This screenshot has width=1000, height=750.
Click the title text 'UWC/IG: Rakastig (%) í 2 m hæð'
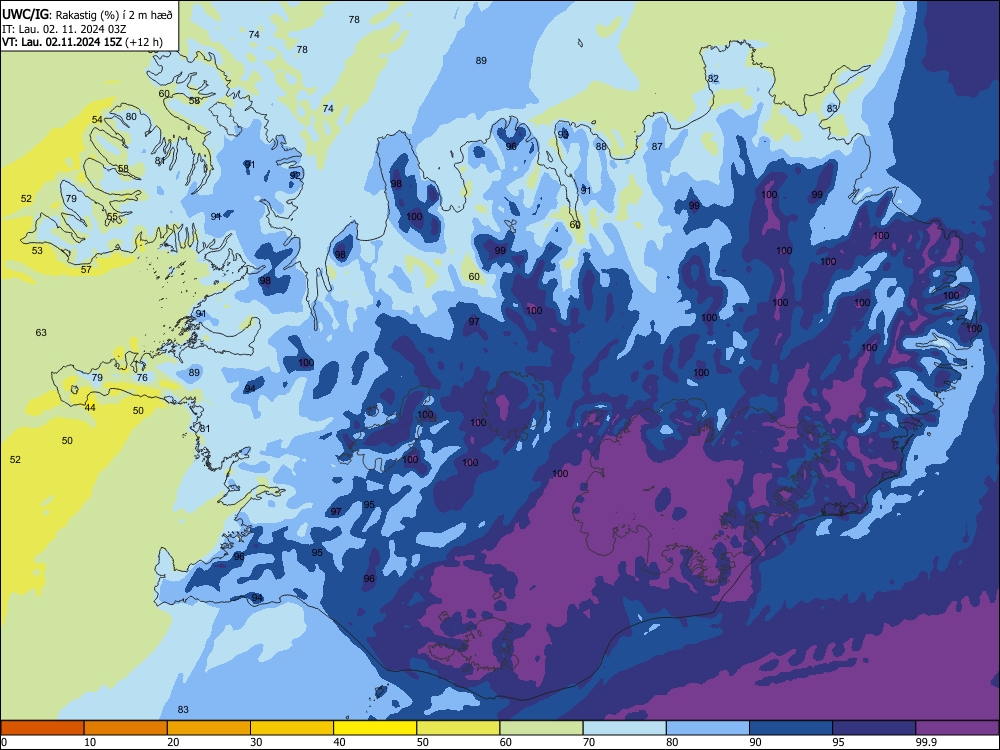point(87,15)
